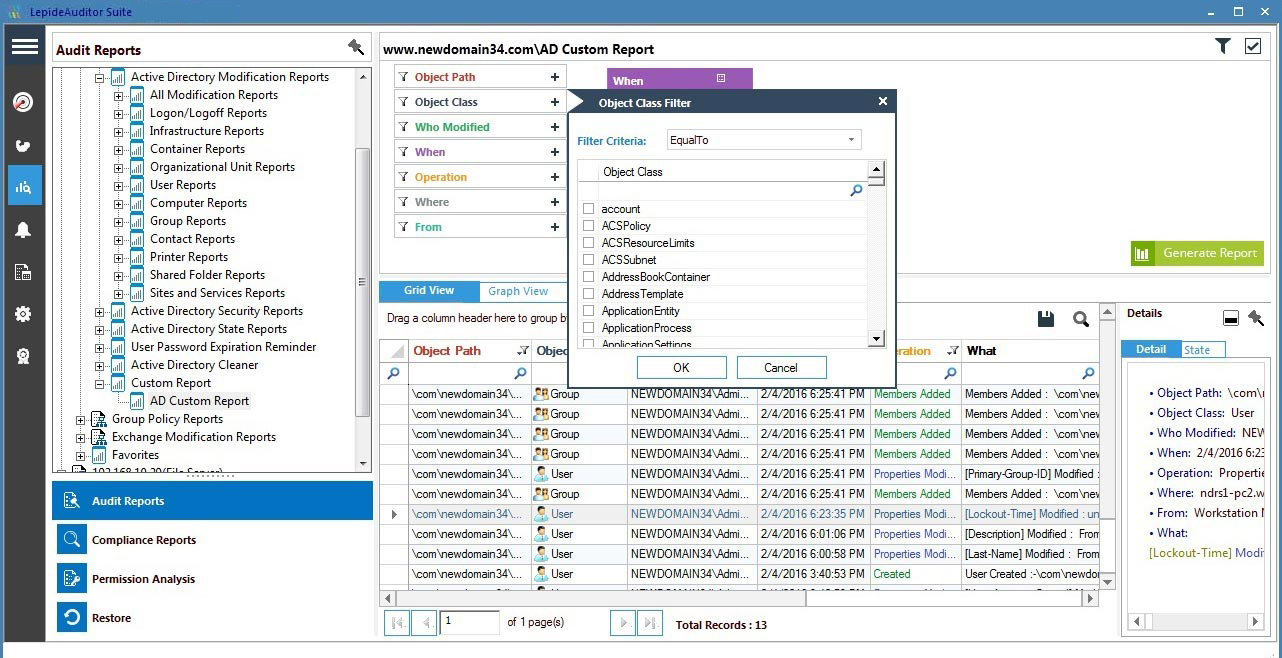Open the Filter Criteria EqualTo dropdown

(849, 139)
